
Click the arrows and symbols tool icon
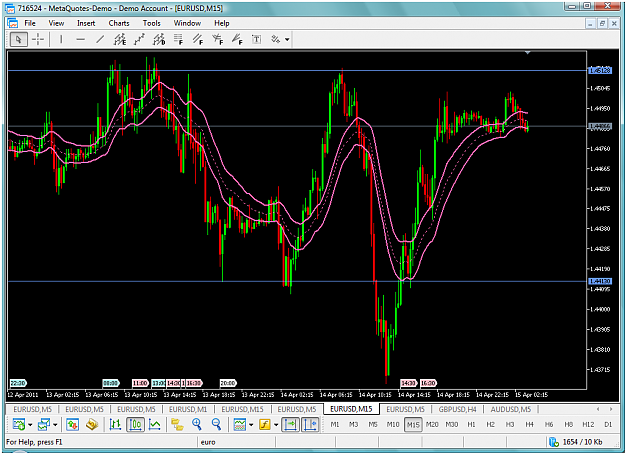click(x=275, y=39)
